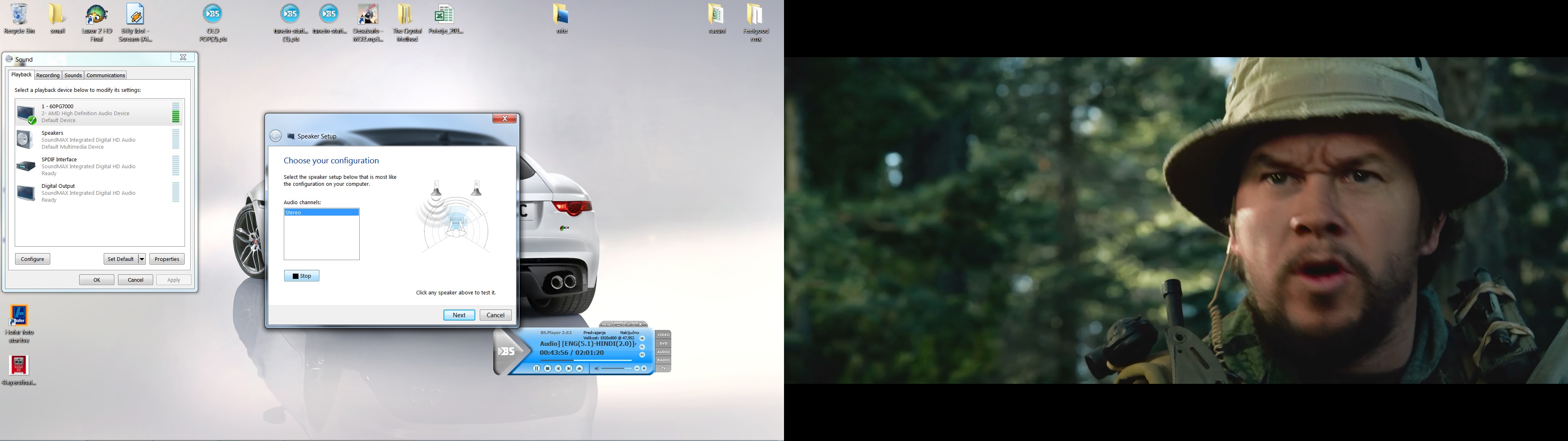Viewport: 1568px width, 441px height.
Task: Select the Poletje_201 Excel file
Action: (445, 18)
